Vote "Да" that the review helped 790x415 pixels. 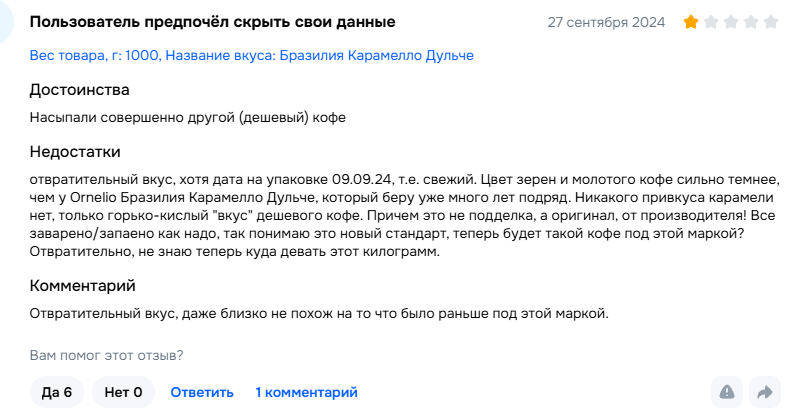click(x=56, y=392)
